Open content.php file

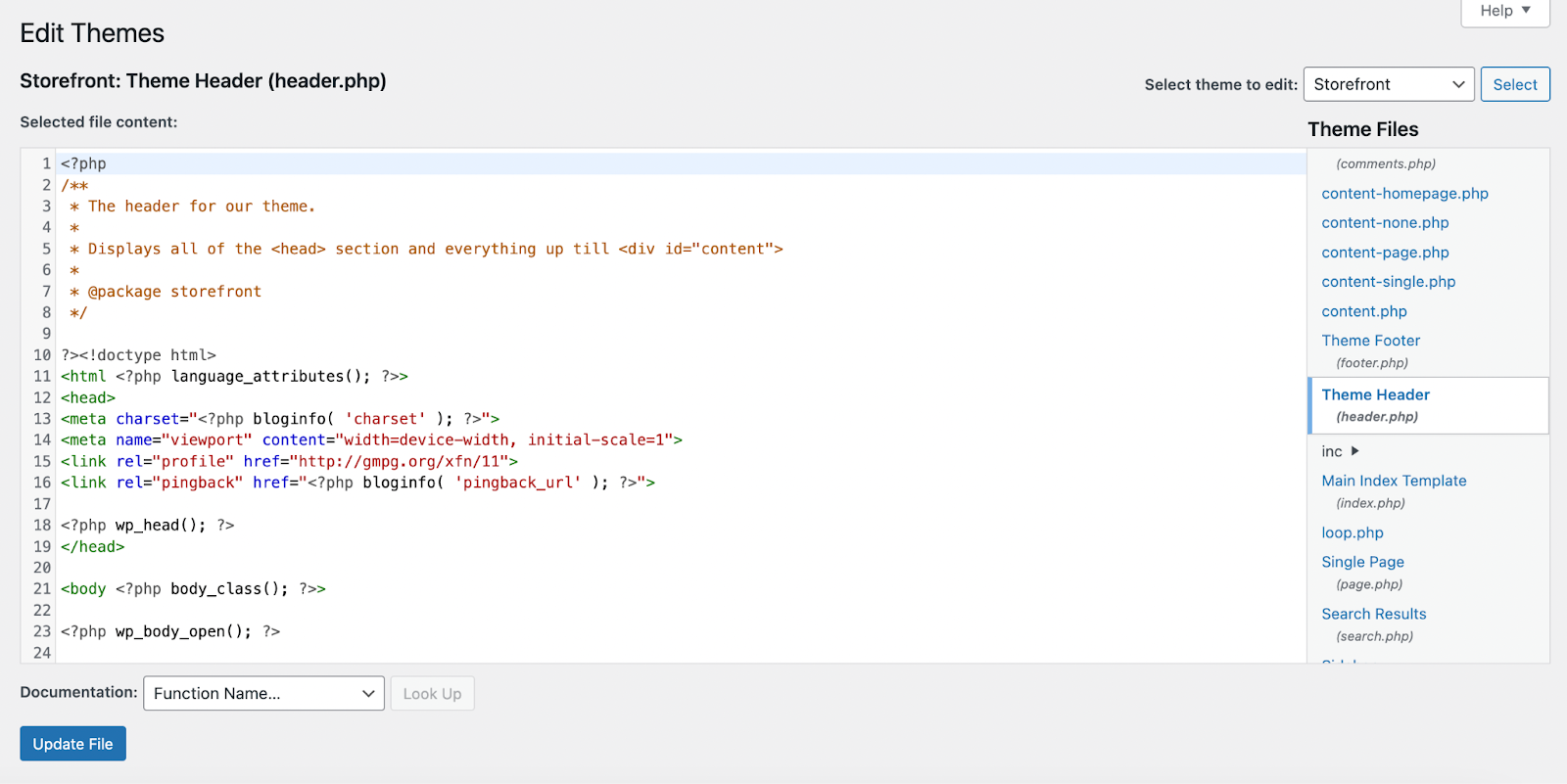(1364, 311)
